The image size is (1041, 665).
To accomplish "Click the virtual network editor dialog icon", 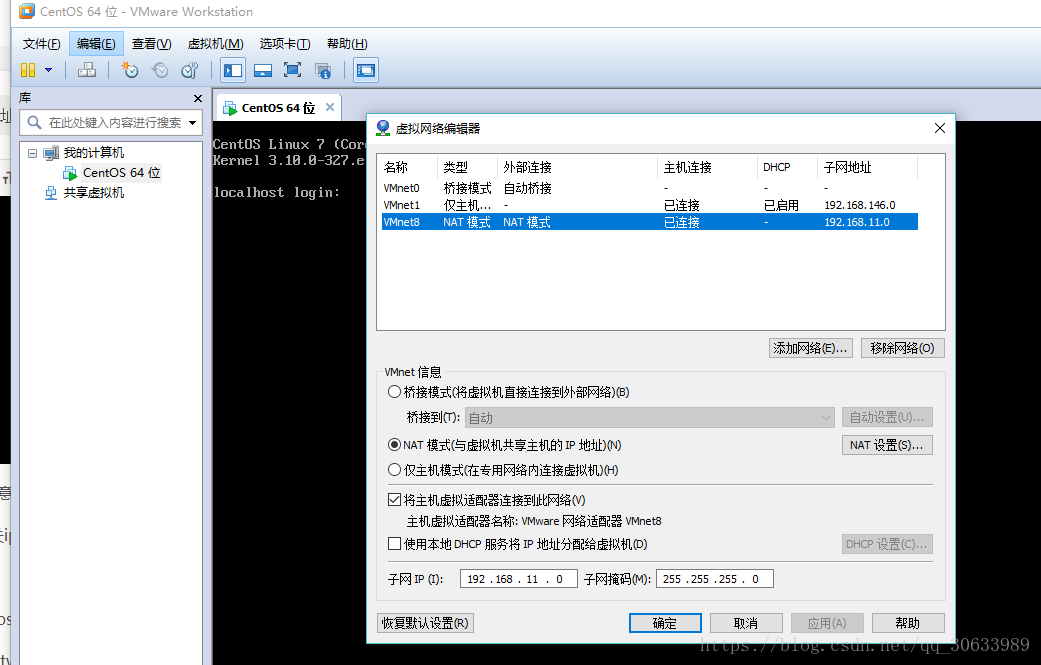I will coord(383,128).
